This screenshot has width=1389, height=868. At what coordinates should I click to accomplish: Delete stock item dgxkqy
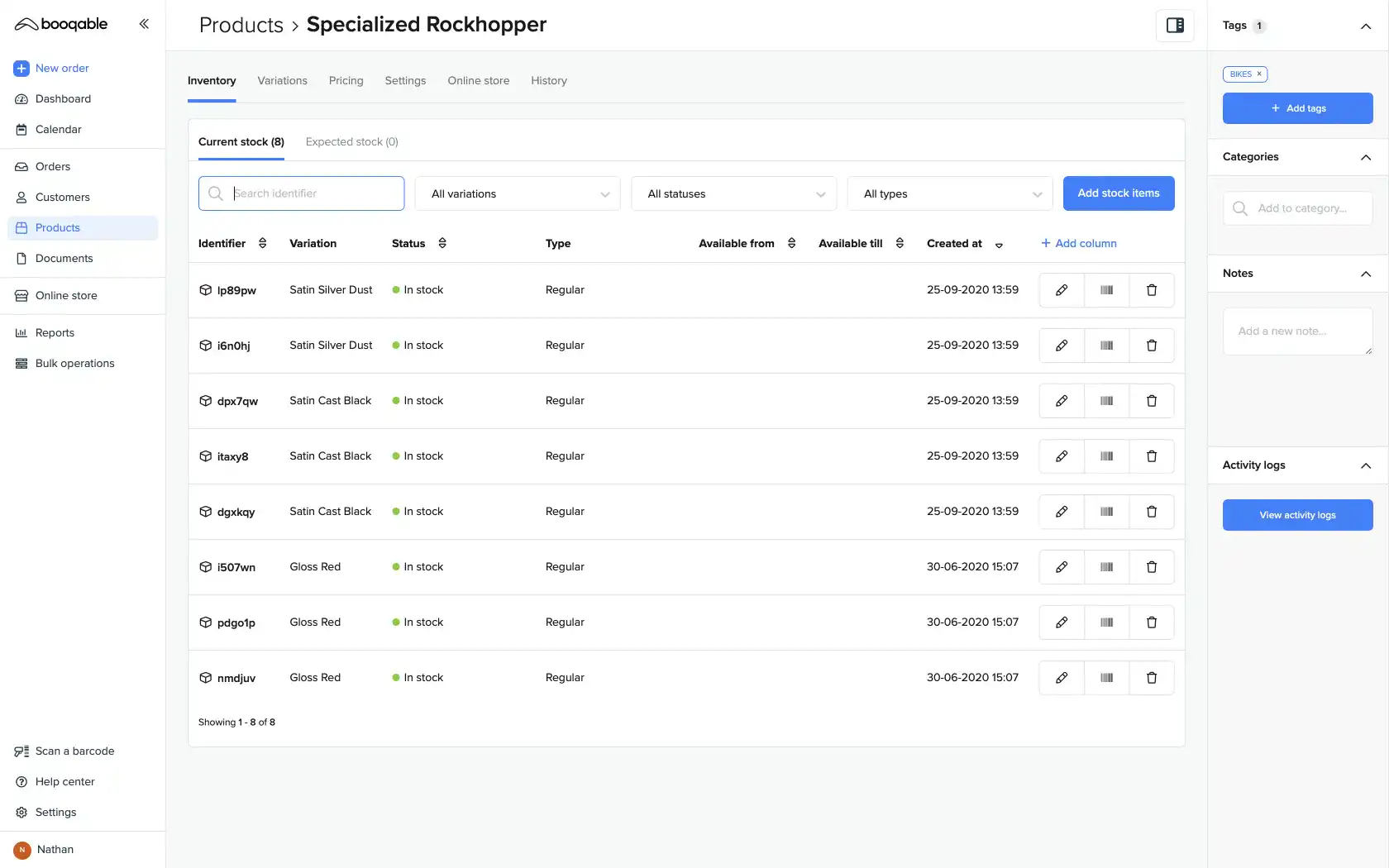tap(1152, 512)
